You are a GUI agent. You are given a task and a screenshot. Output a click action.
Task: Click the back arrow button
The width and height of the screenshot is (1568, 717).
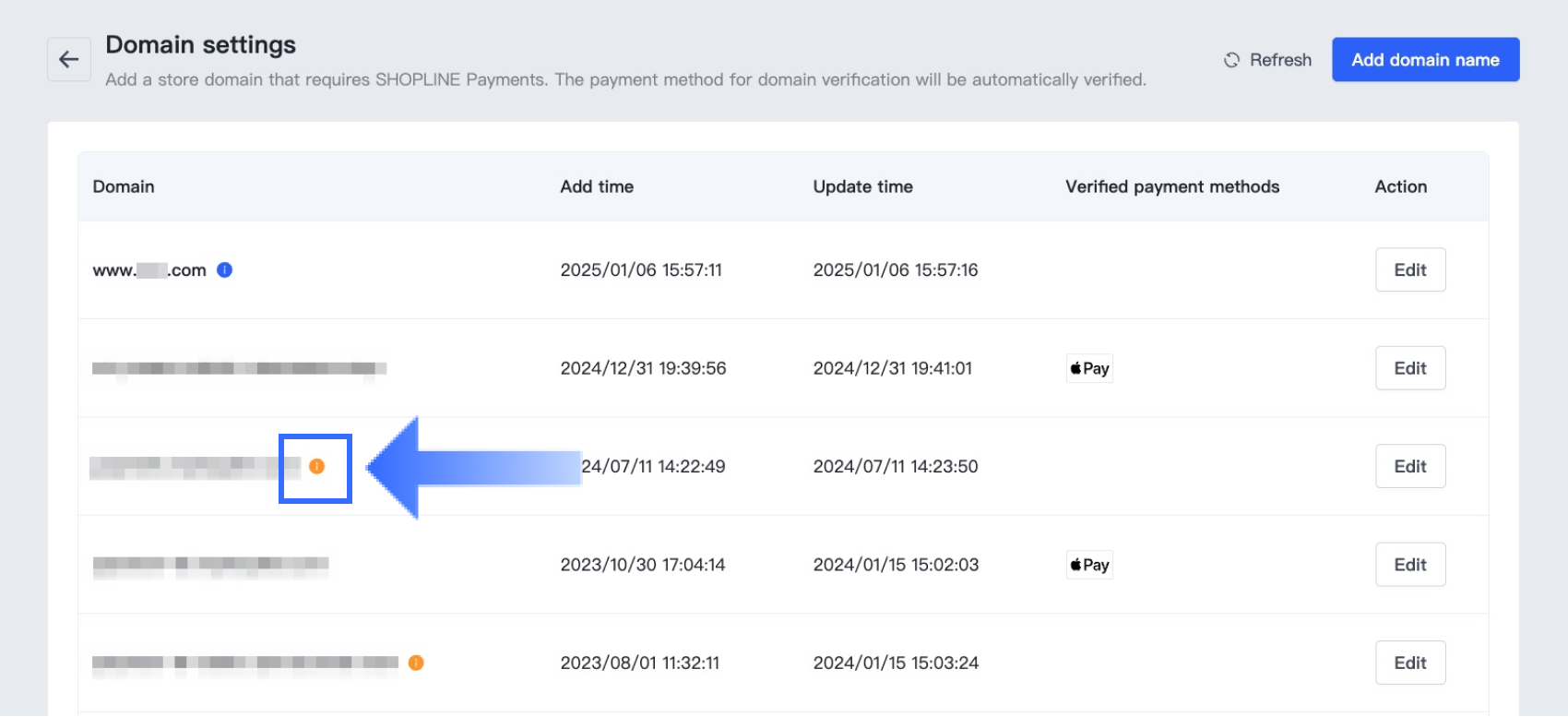tap(69, 60)
